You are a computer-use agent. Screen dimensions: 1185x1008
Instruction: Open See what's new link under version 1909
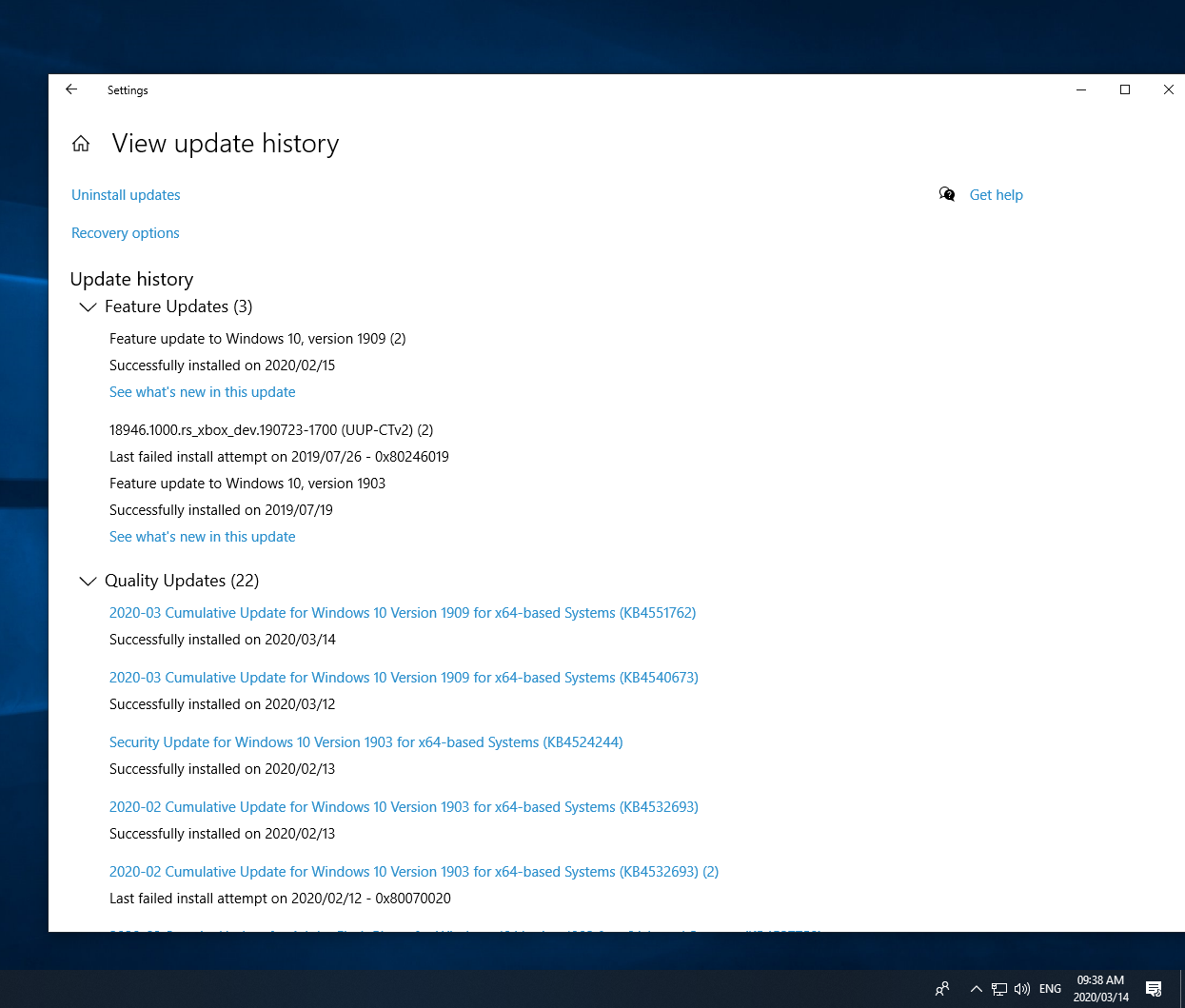point(203,392)
